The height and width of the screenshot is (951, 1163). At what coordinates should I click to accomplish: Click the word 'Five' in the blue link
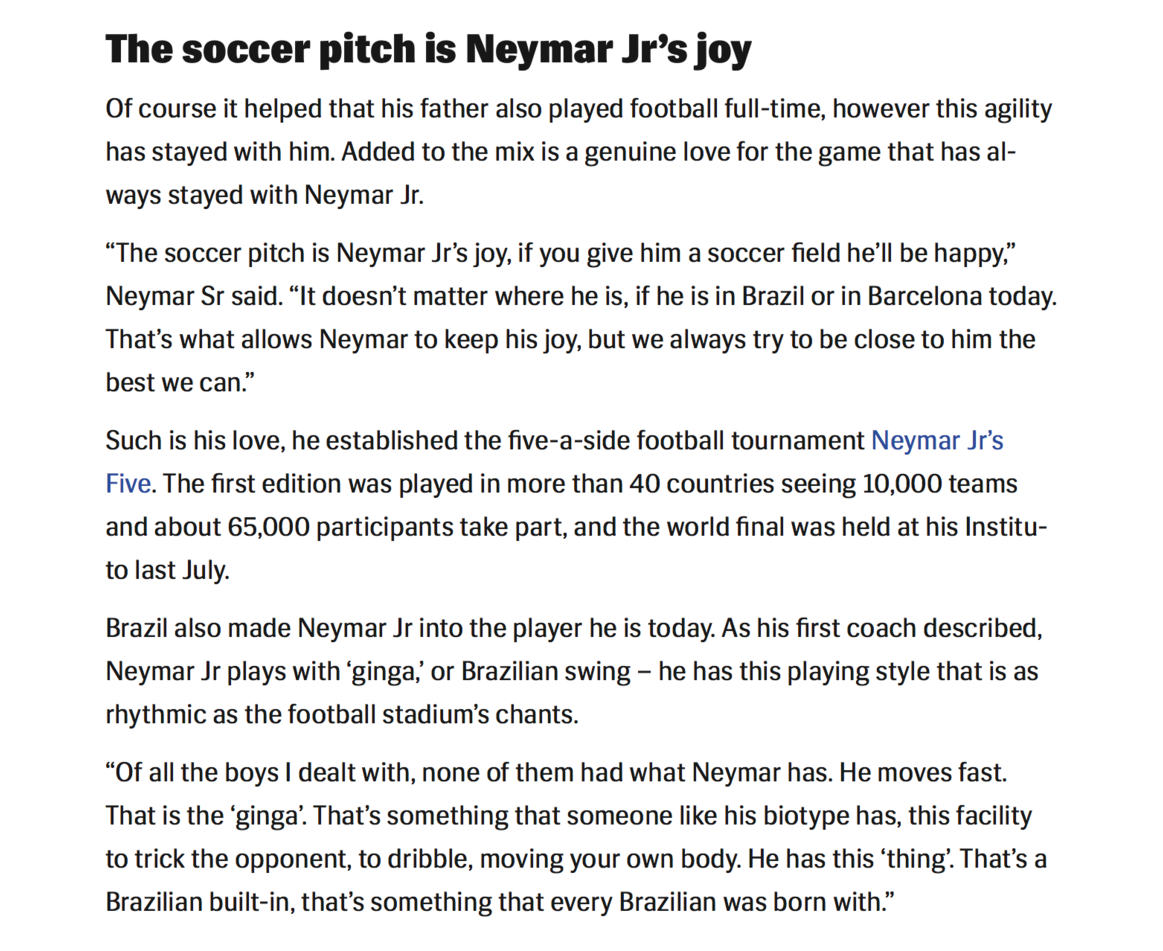(x=128, y=484)
